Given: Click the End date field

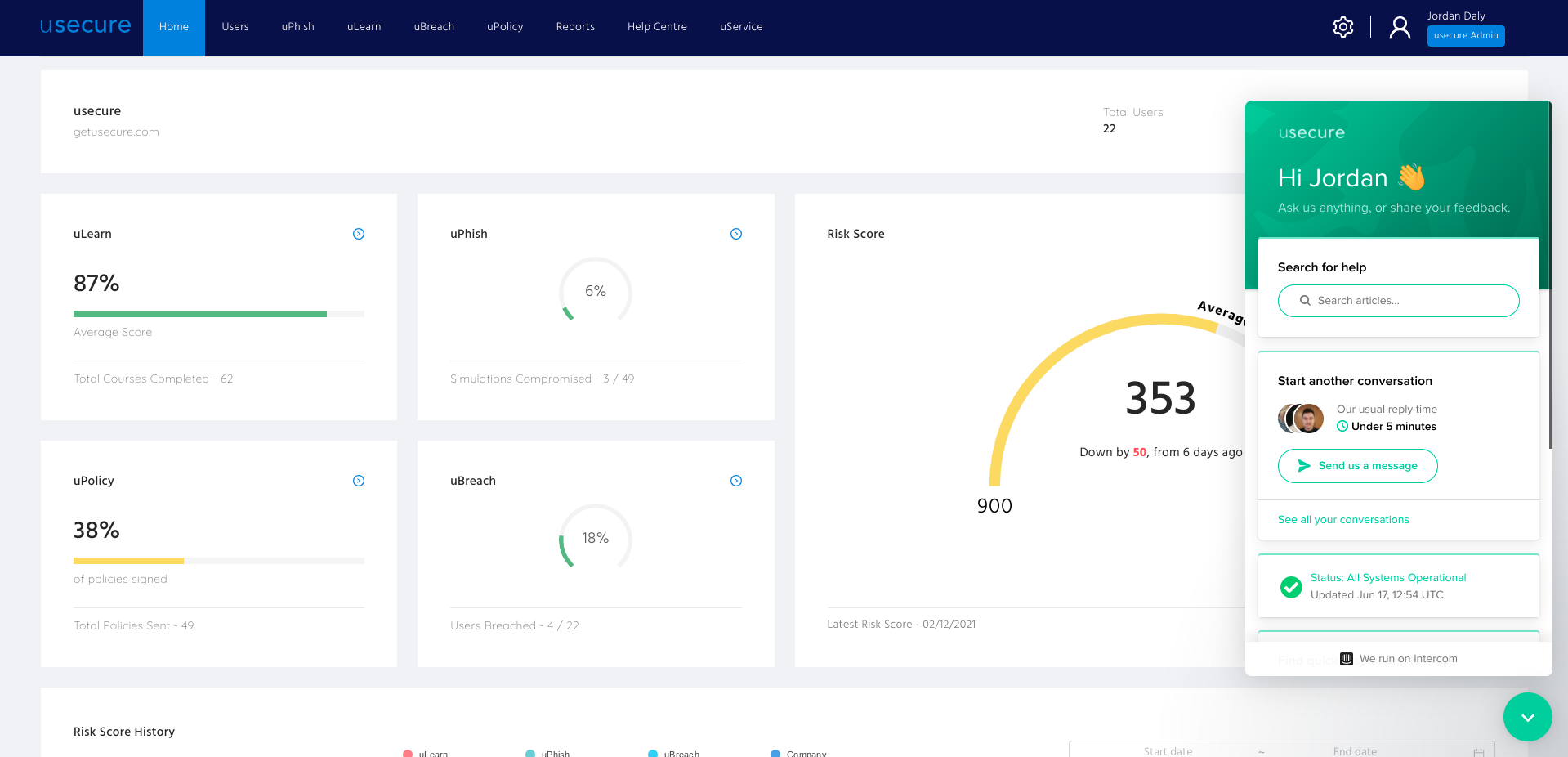Looking at the screenshot, I should (1355, 751).
